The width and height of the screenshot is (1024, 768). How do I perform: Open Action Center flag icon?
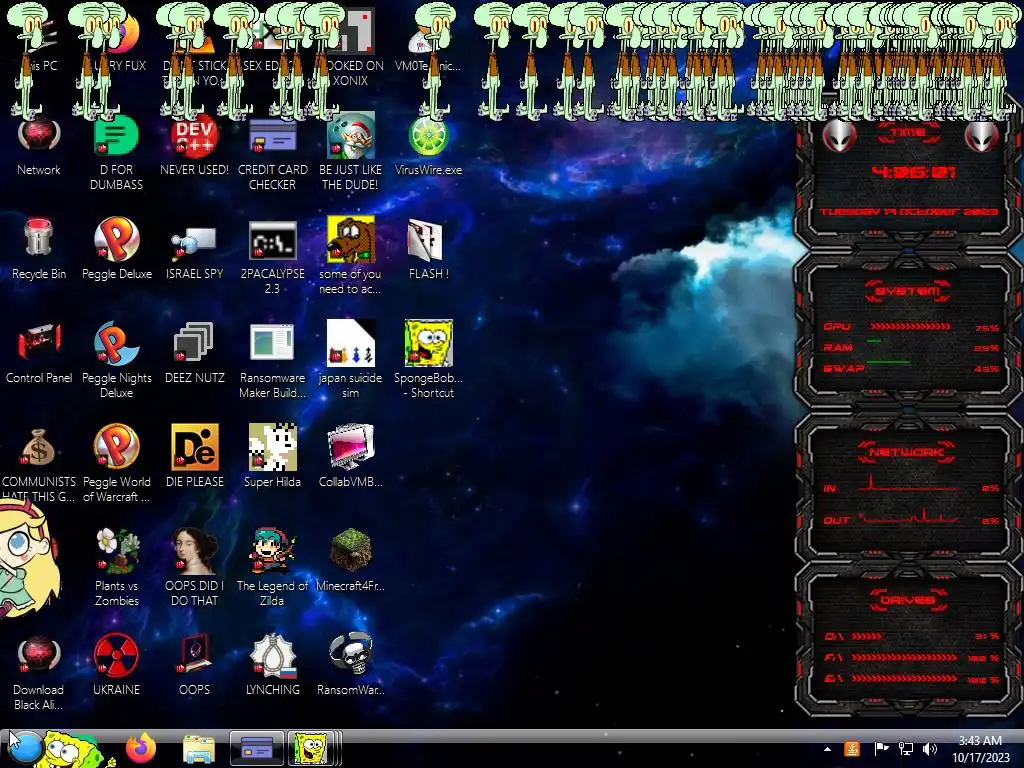(880, 749)
